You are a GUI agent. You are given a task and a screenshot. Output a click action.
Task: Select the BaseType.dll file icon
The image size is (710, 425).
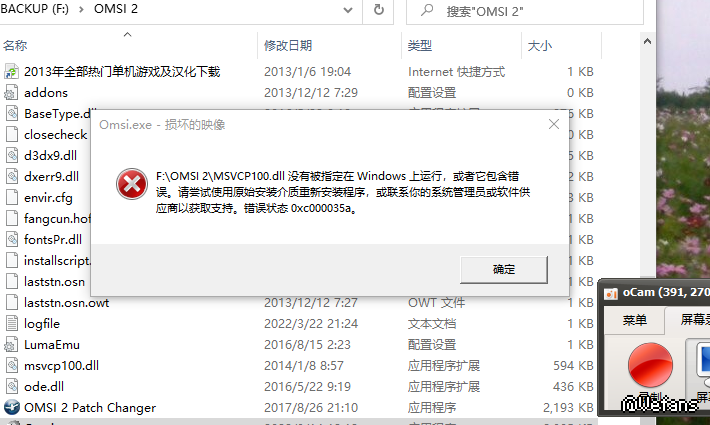[x=11, y=113]
